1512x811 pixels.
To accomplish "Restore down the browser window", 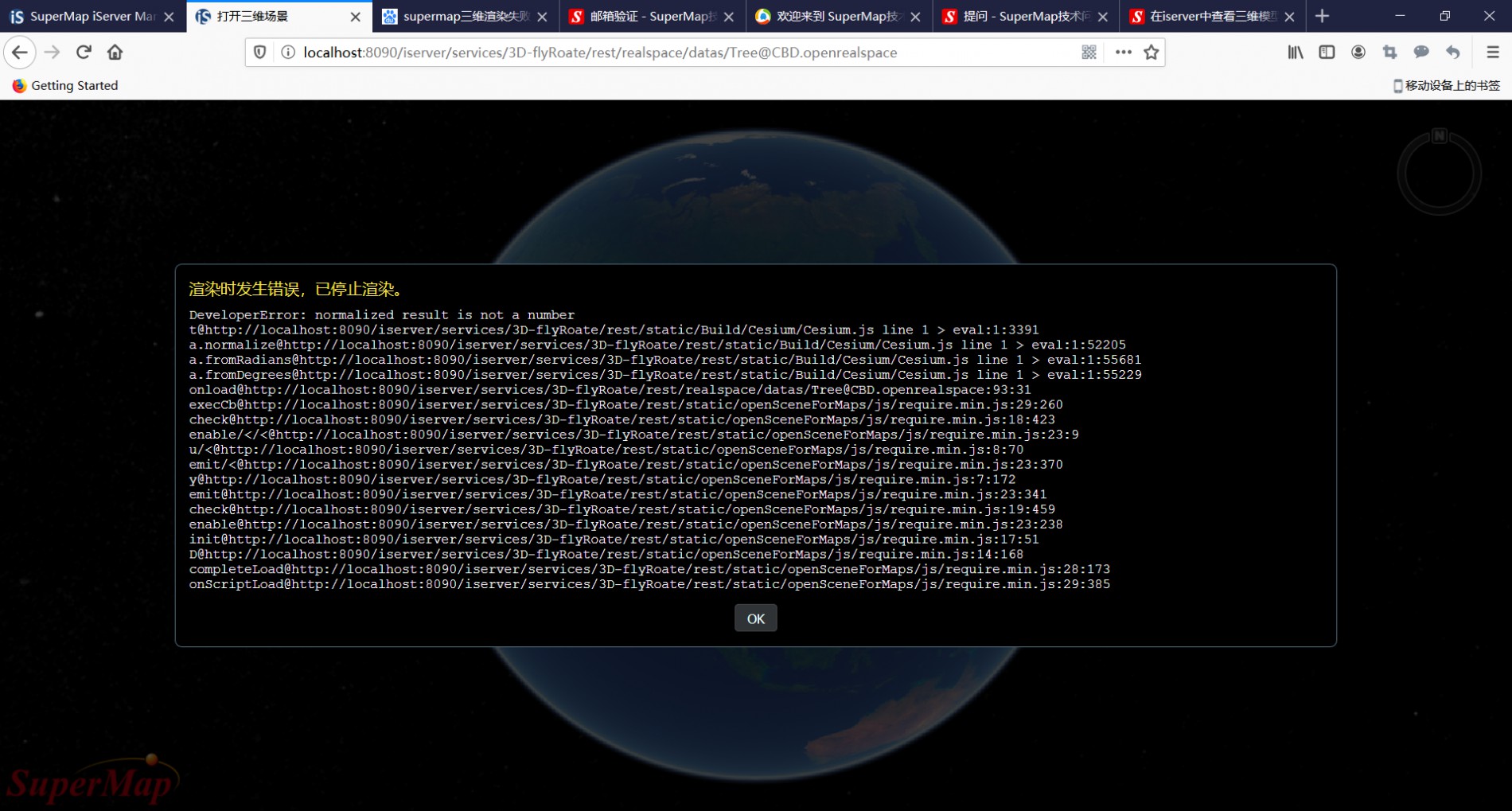I will tap(1445, 16).
